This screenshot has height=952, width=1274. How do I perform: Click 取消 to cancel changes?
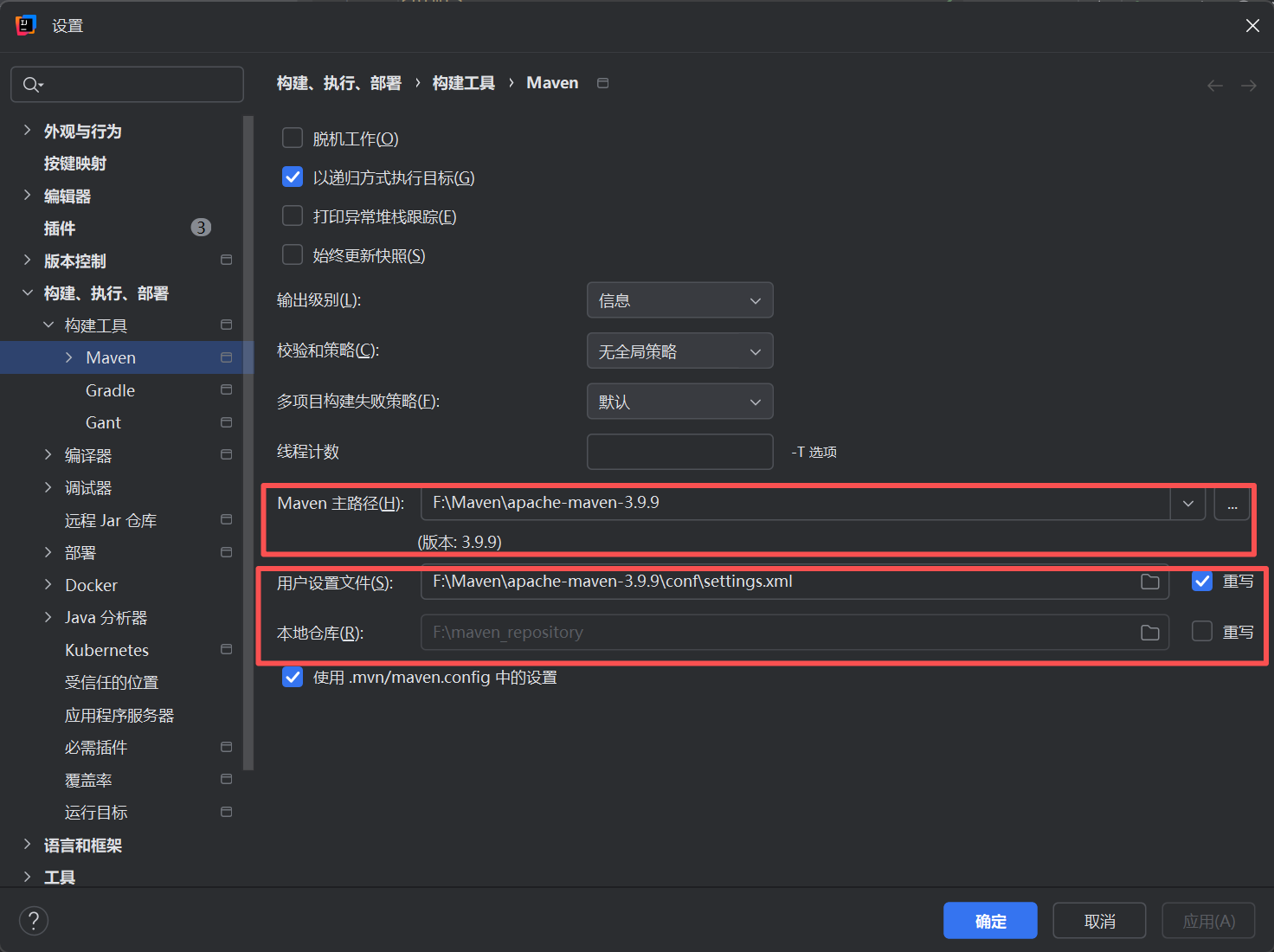(1099, 921)
